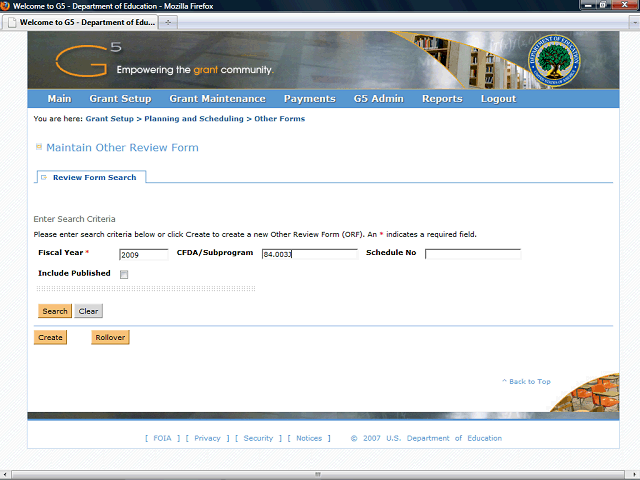Open the Payments menu
The height and width of the screenshot is (480, 640).
point(309,99)
